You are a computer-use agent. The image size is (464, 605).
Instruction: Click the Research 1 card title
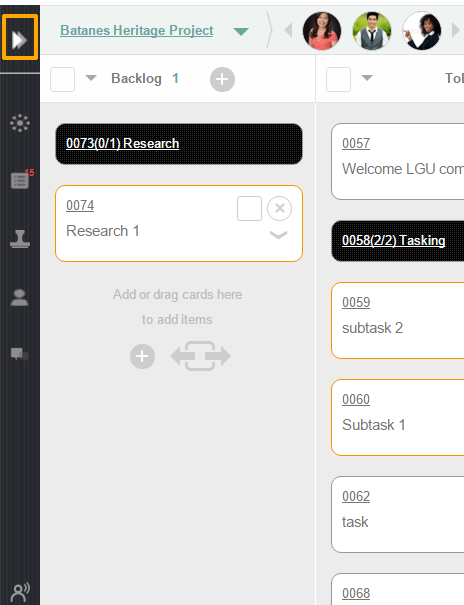[103, 231]
